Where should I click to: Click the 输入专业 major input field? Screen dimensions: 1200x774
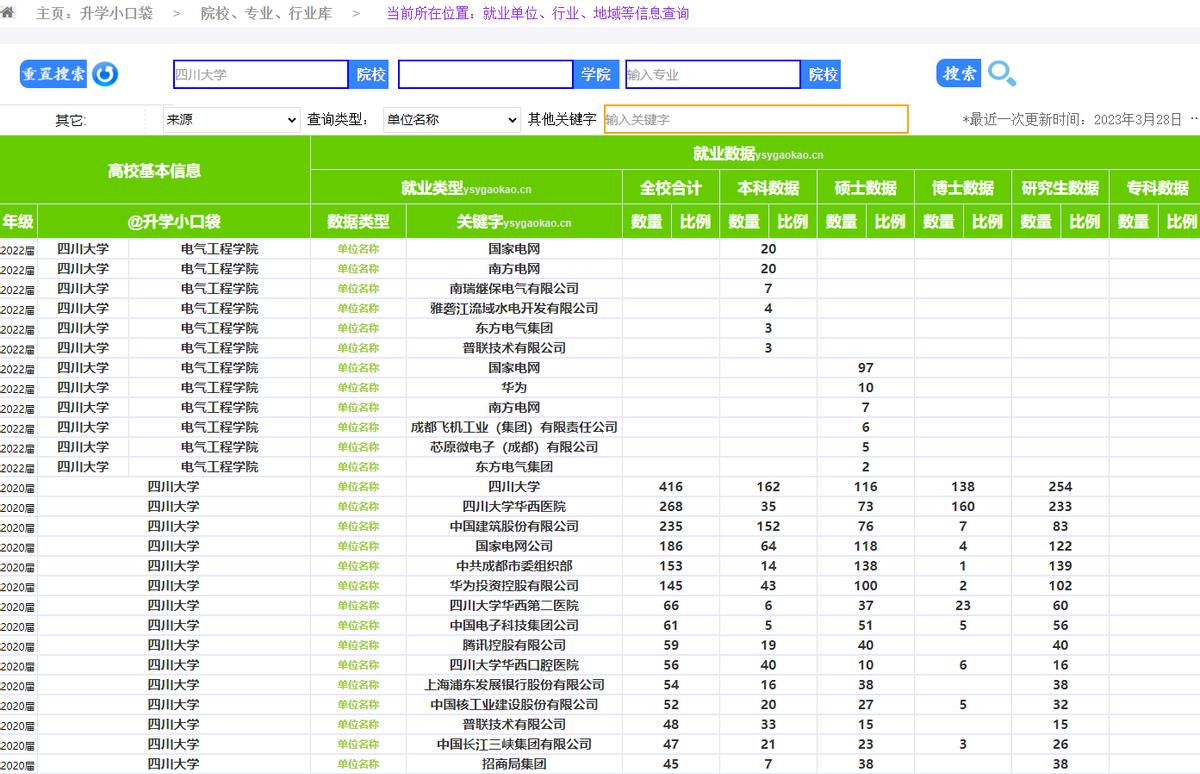[713, 74]
